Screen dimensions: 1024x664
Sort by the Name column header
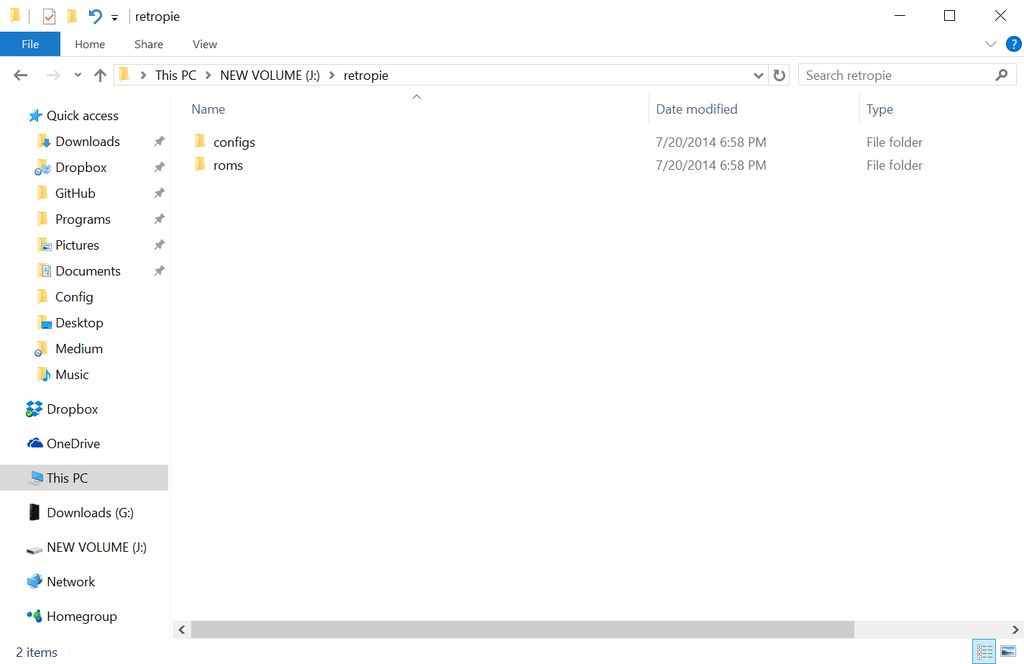[208, 109]
